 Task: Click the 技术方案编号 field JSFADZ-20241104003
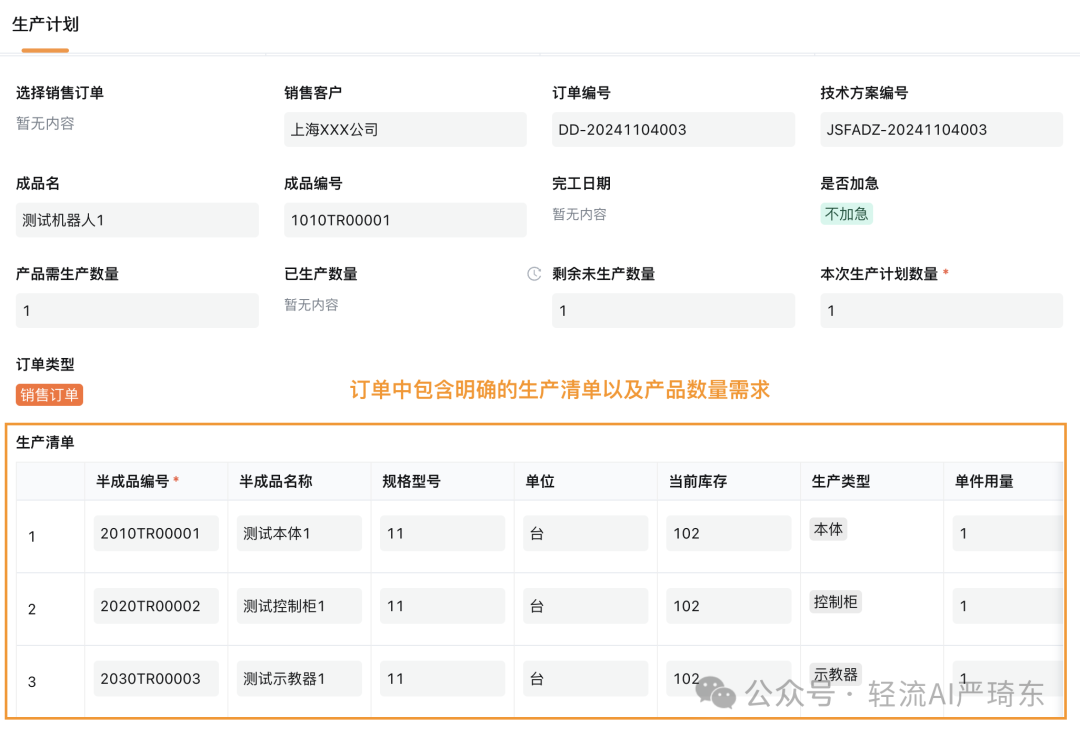click(x=941, y=129)
